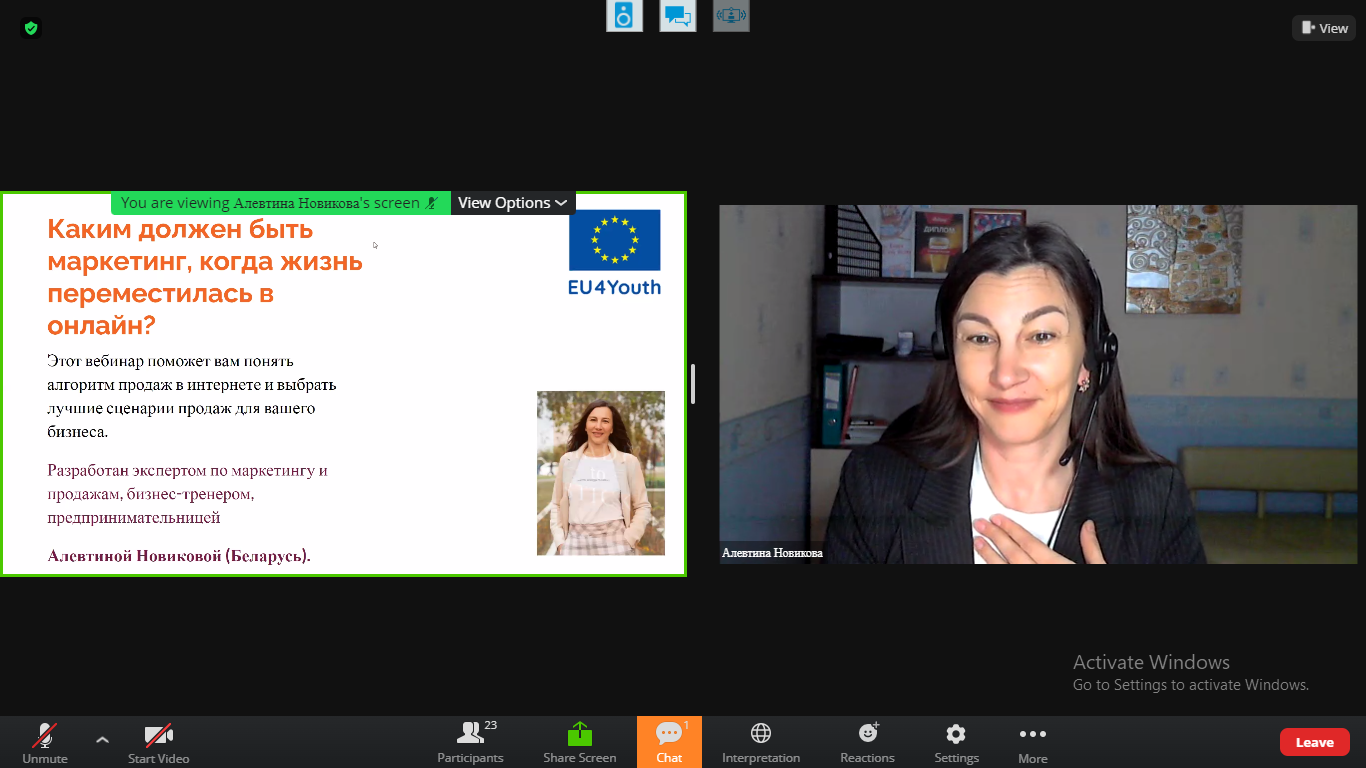
Task: Open Settings gear in the toolbar
Action: (x=956, y=742)
